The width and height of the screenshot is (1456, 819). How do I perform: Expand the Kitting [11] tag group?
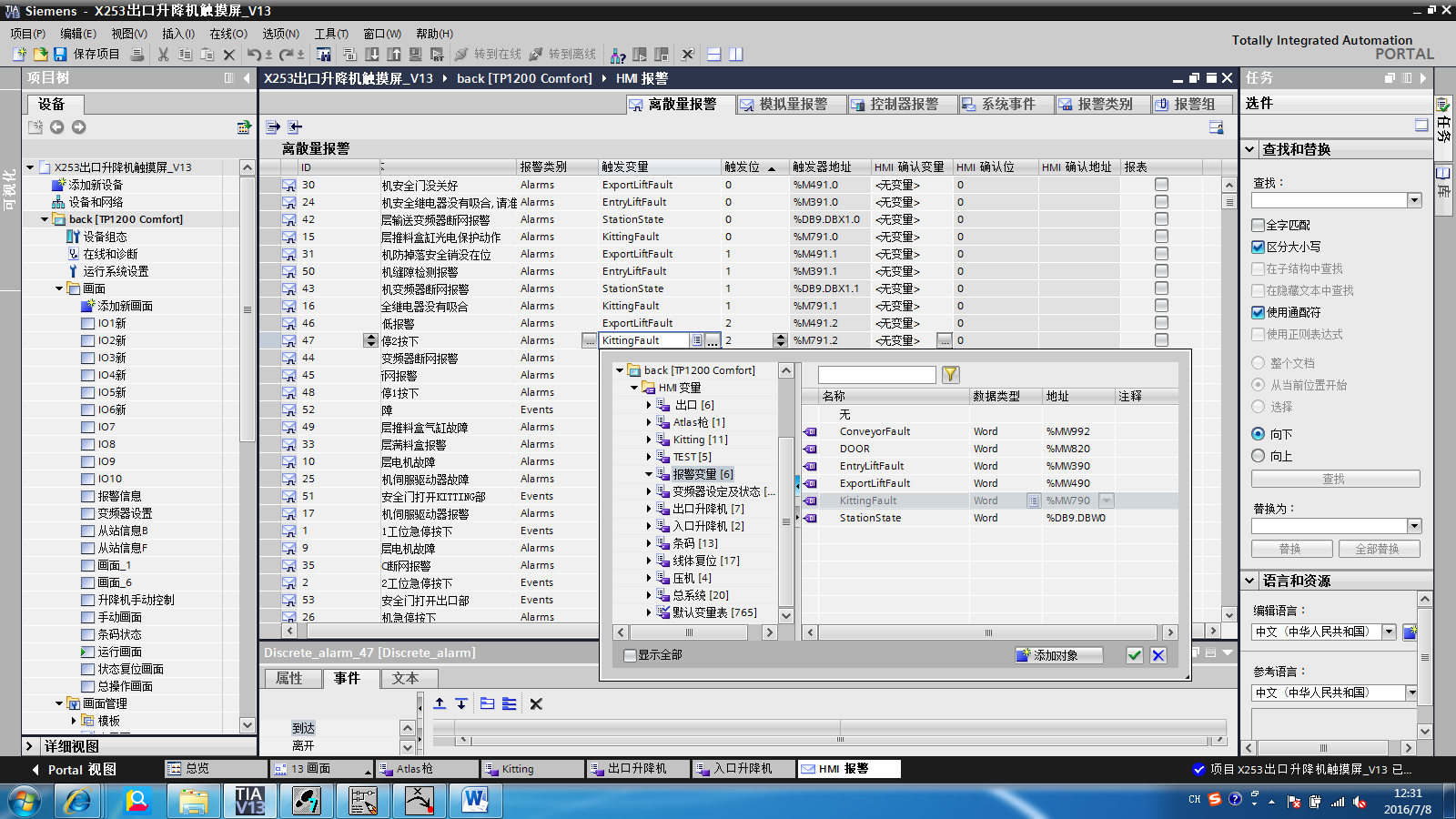pos(649,440)
